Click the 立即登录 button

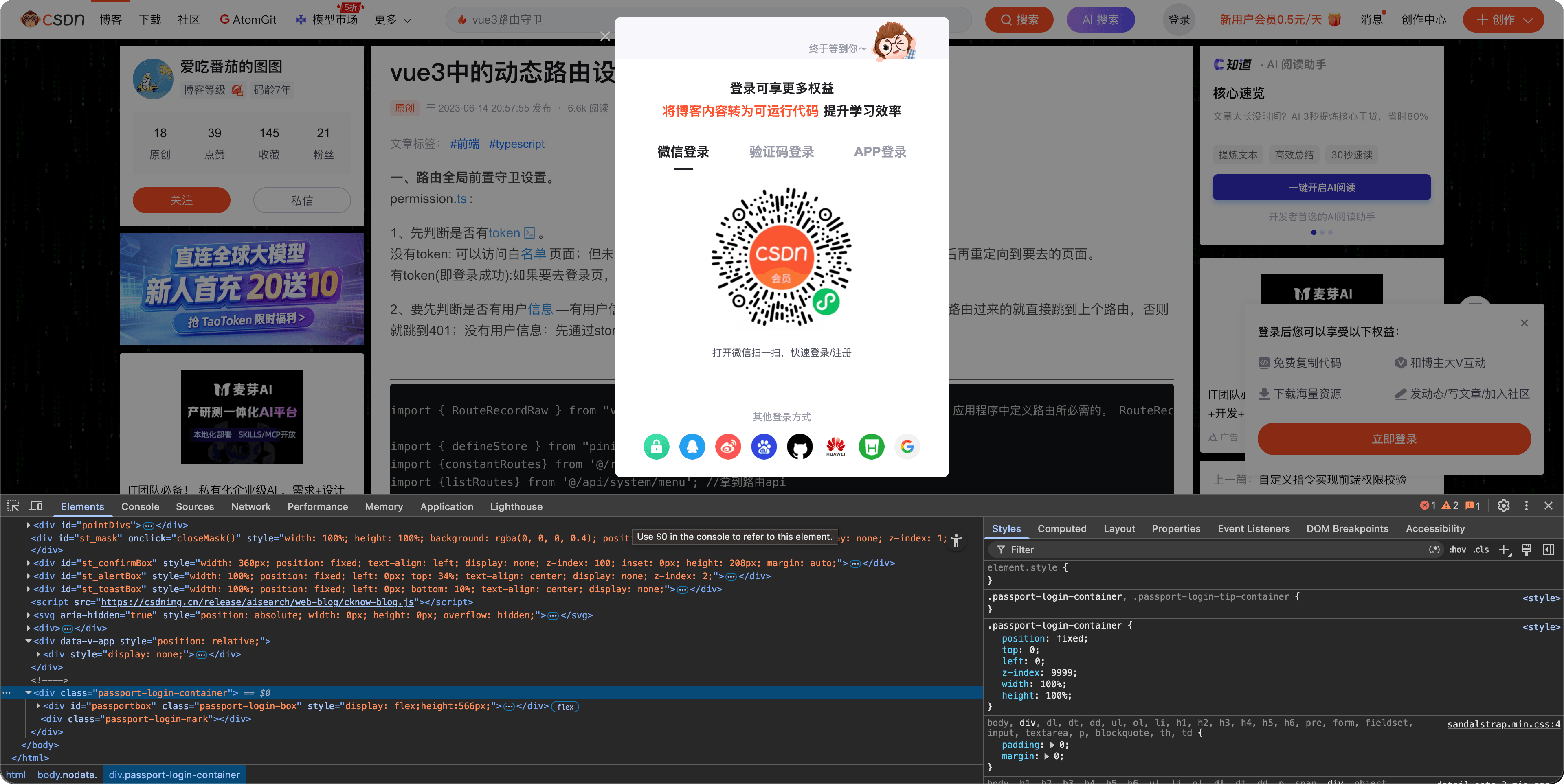pyautogui.click(x=1394, y=439)
